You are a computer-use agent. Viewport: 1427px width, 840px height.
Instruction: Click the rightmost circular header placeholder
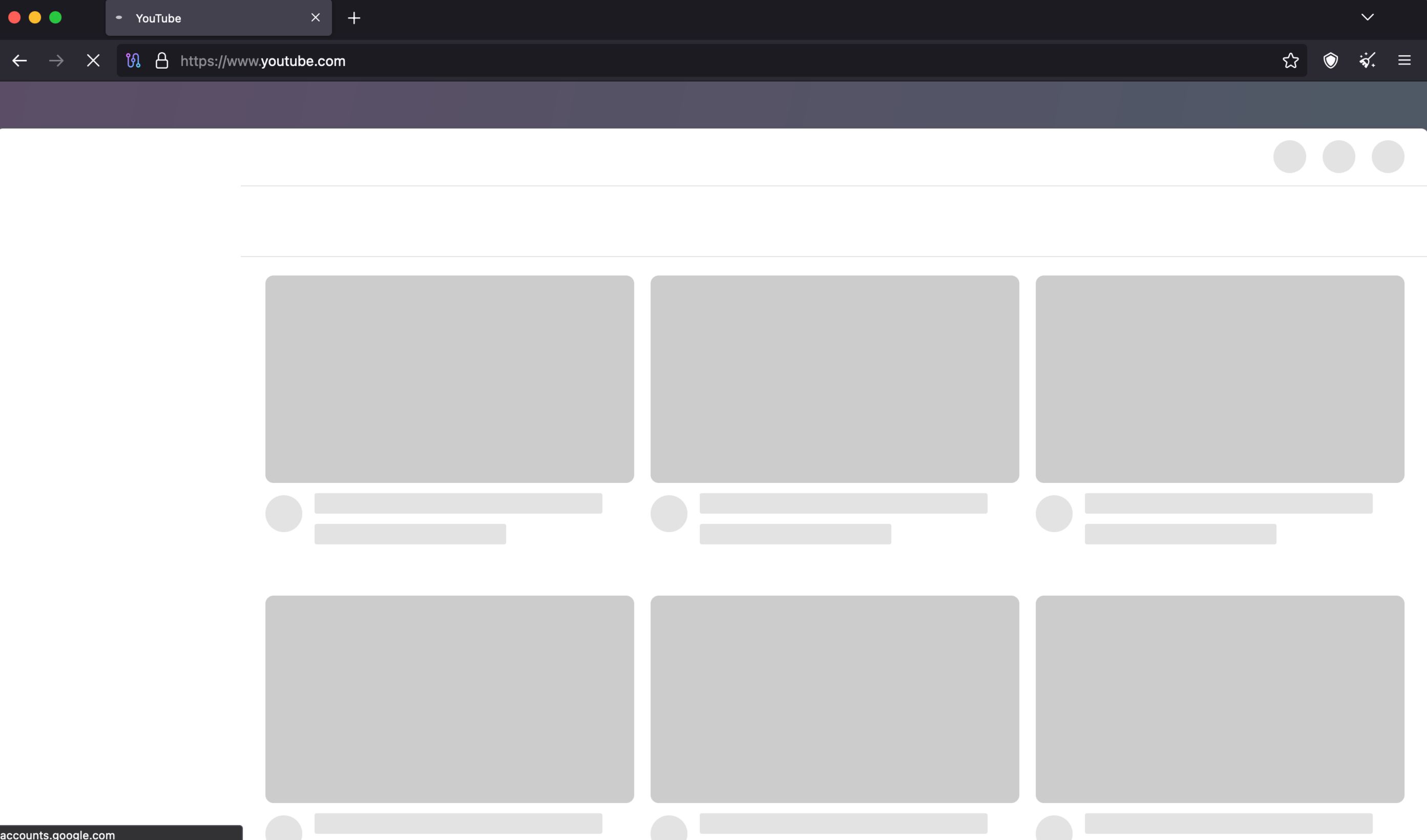tap(1388, 157)
